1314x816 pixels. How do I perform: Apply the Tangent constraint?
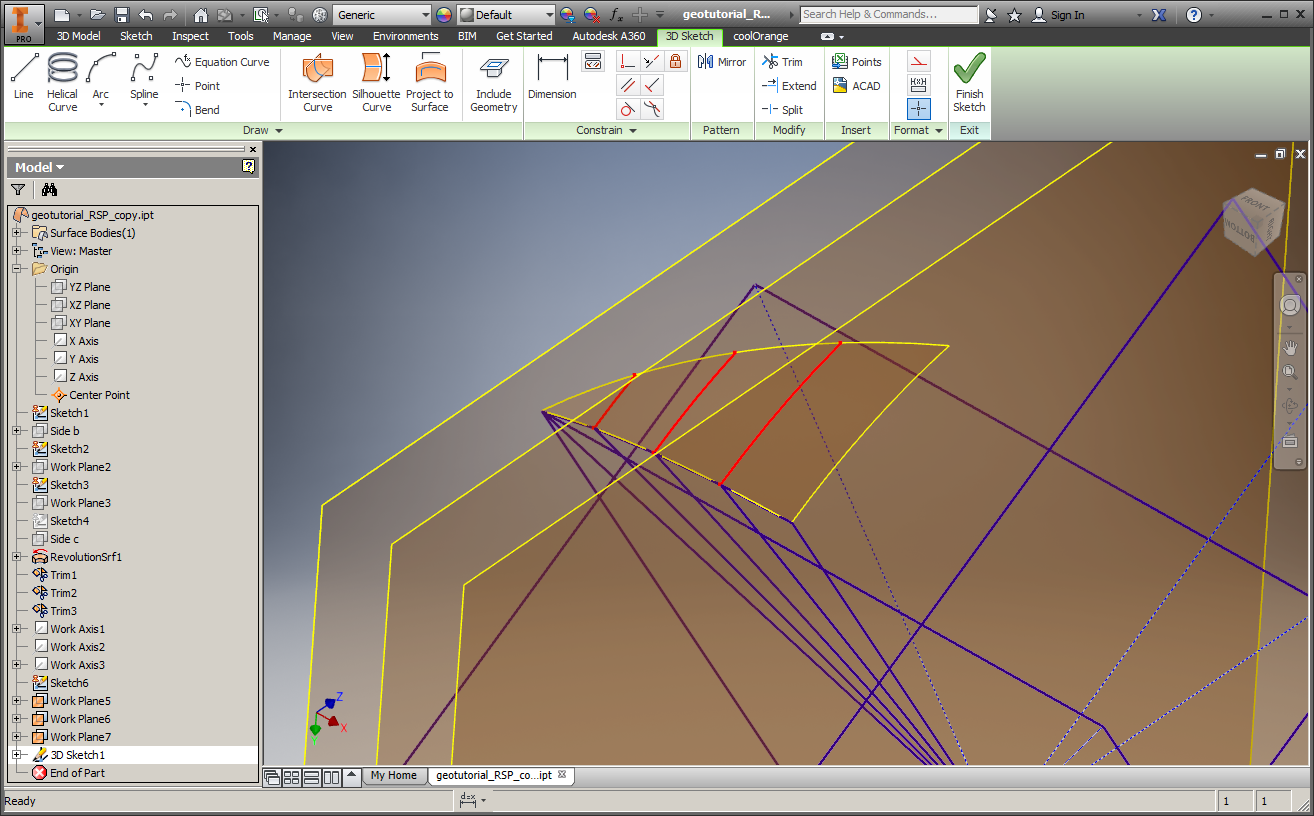pyautogui.click(x=628, y=110)
